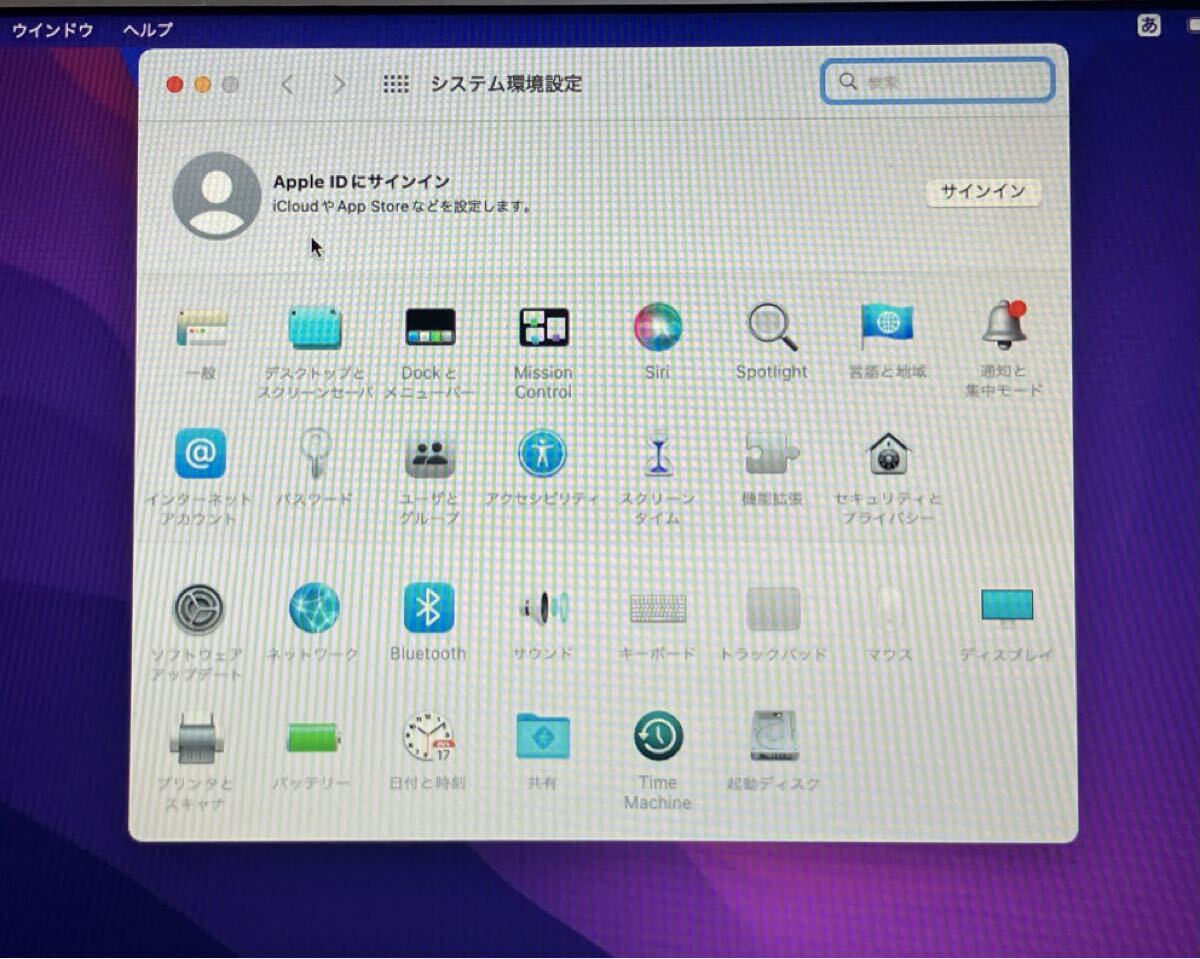Show all preferences grid button
This screenshot has width=1200, height=959.
coord(396,84)
